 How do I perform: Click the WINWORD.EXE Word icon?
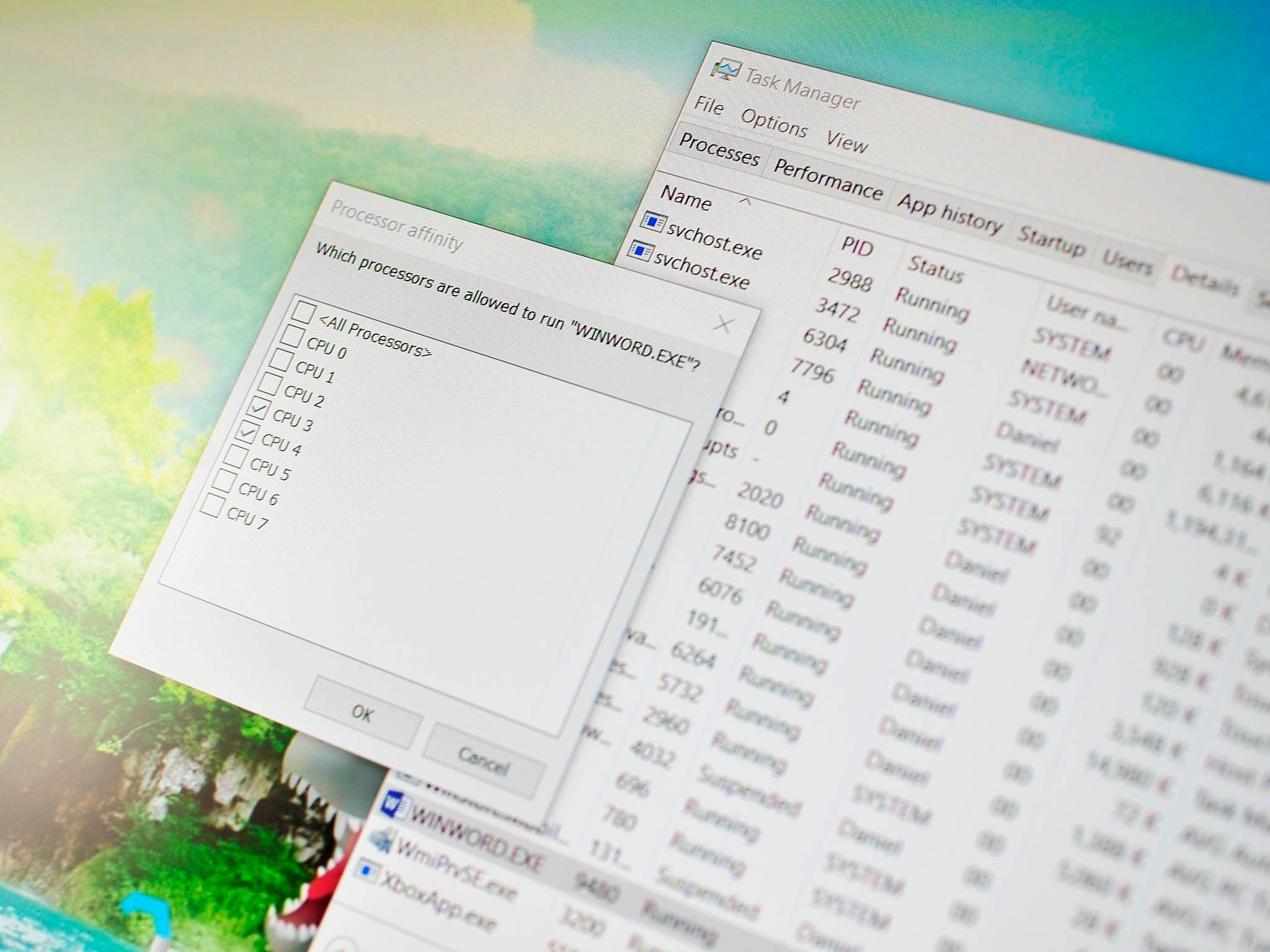[x=395, y=806]
